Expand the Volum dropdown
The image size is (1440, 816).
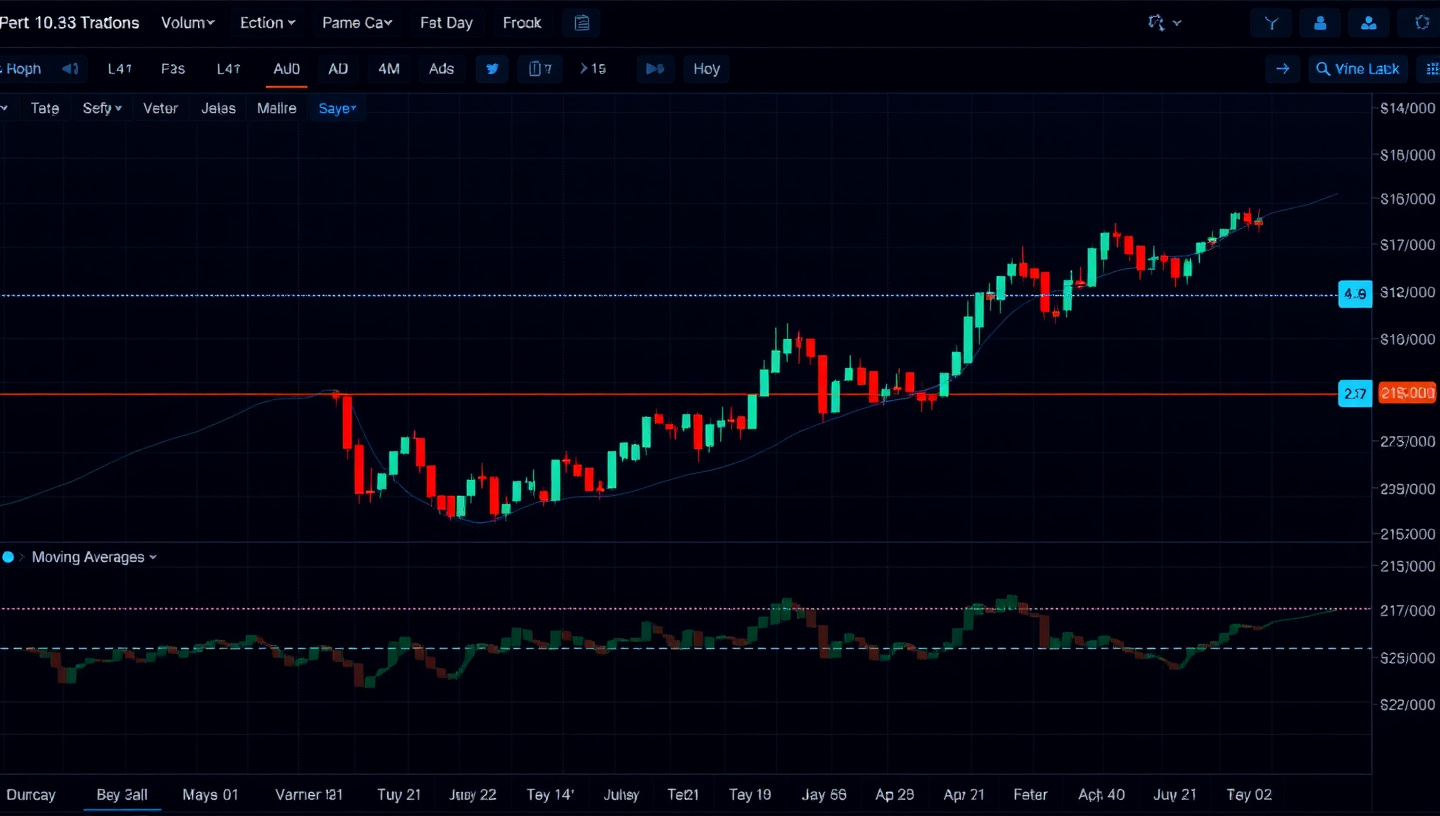(x=188, y=23)
